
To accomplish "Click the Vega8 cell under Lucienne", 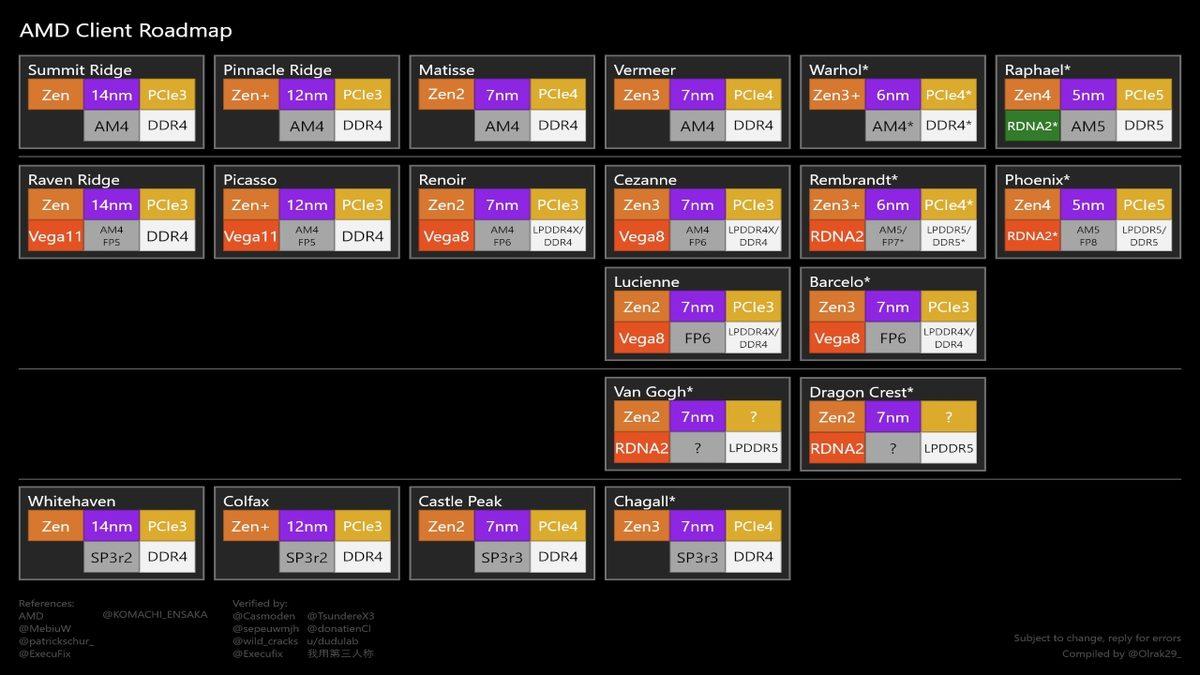I will 640,338.
